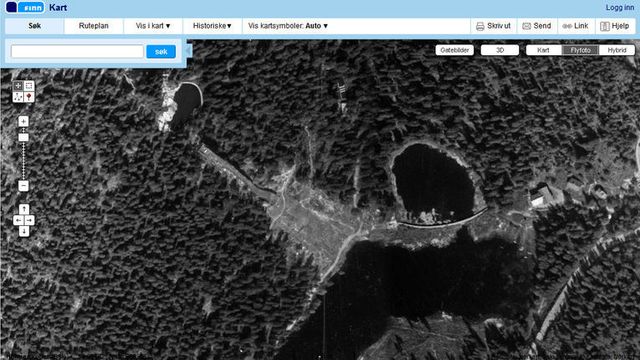Select the red map pin marker tool
Viewport: 640px width, 360px height.
(x=29, y=97)
